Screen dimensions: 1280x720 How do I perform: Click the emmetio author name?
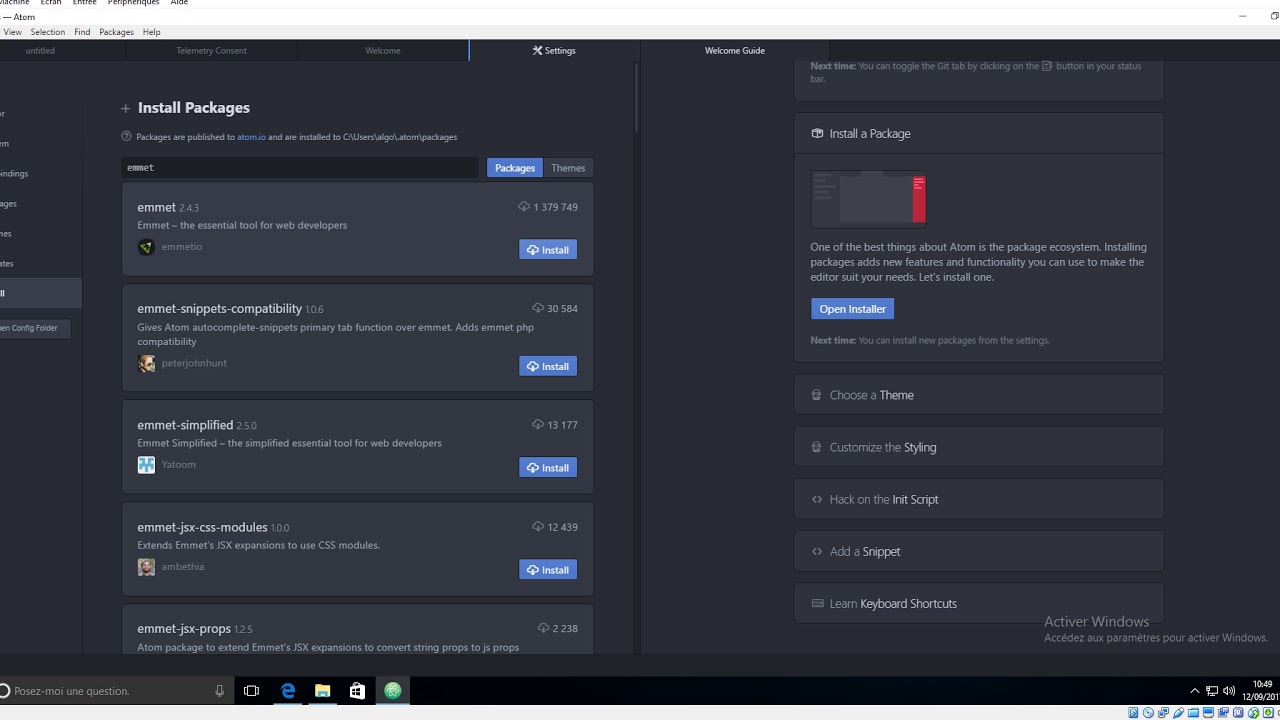click(x=182, y=247)
